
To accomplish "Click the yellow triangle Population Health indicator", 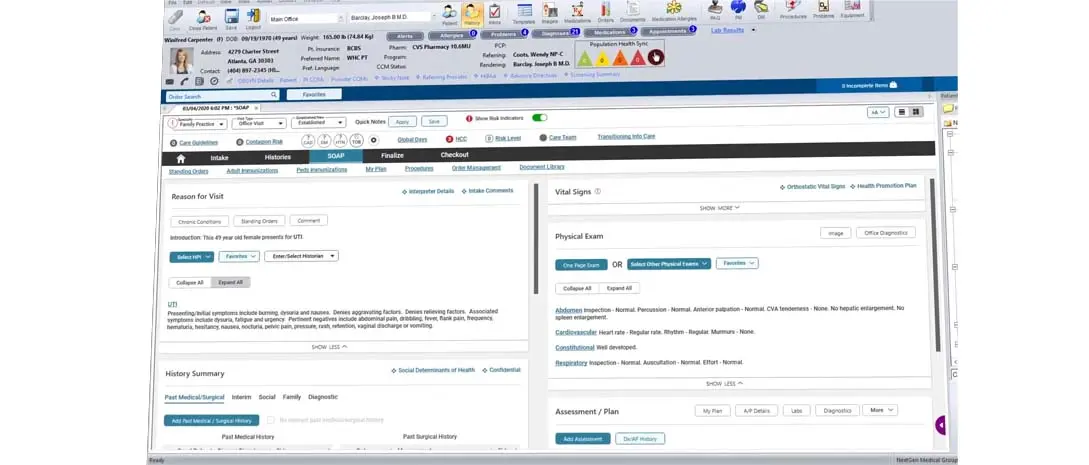I will [603, 59].
